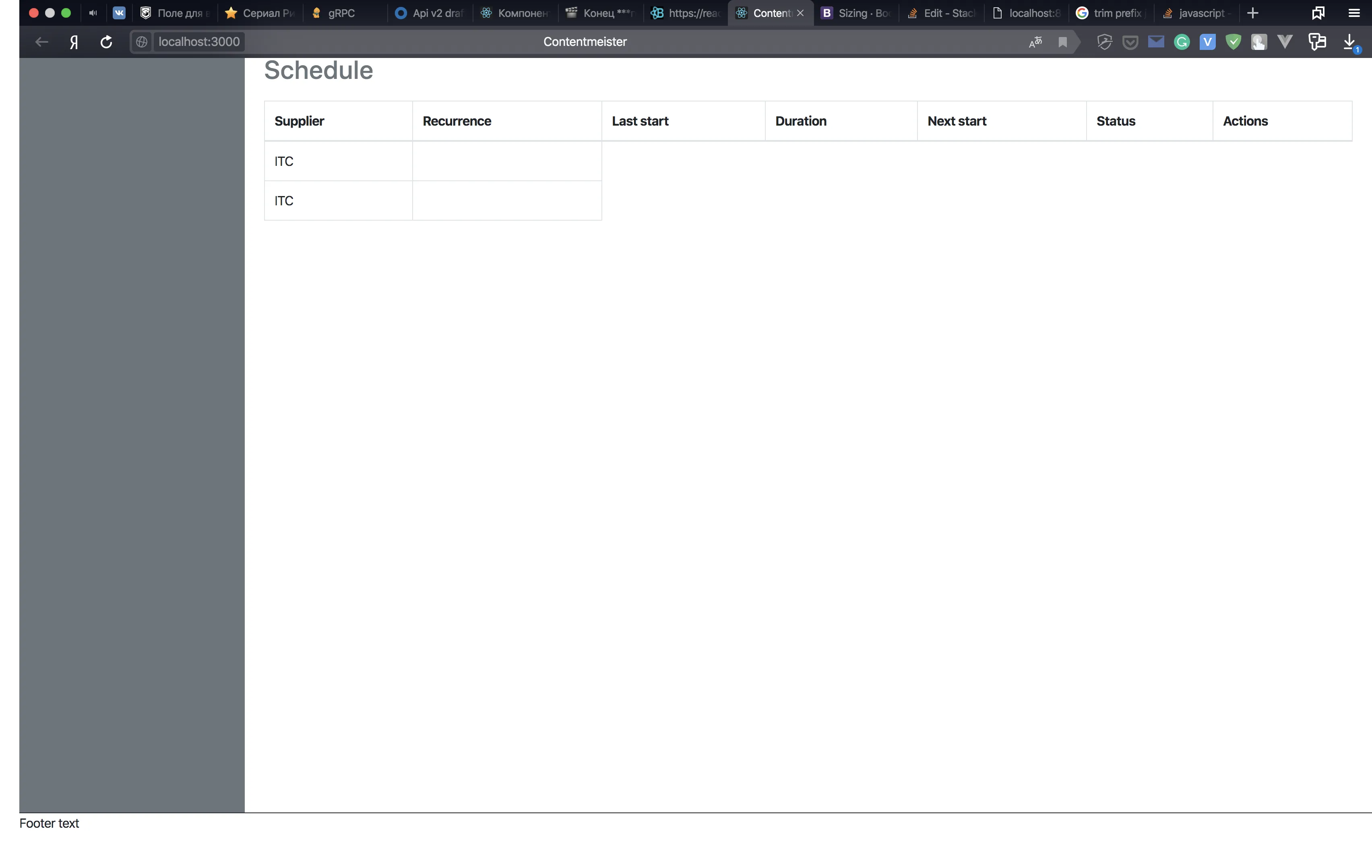Open the browser hamburger menu
The width and height of the screenshot is (1372, 868).
(1354, 13)
